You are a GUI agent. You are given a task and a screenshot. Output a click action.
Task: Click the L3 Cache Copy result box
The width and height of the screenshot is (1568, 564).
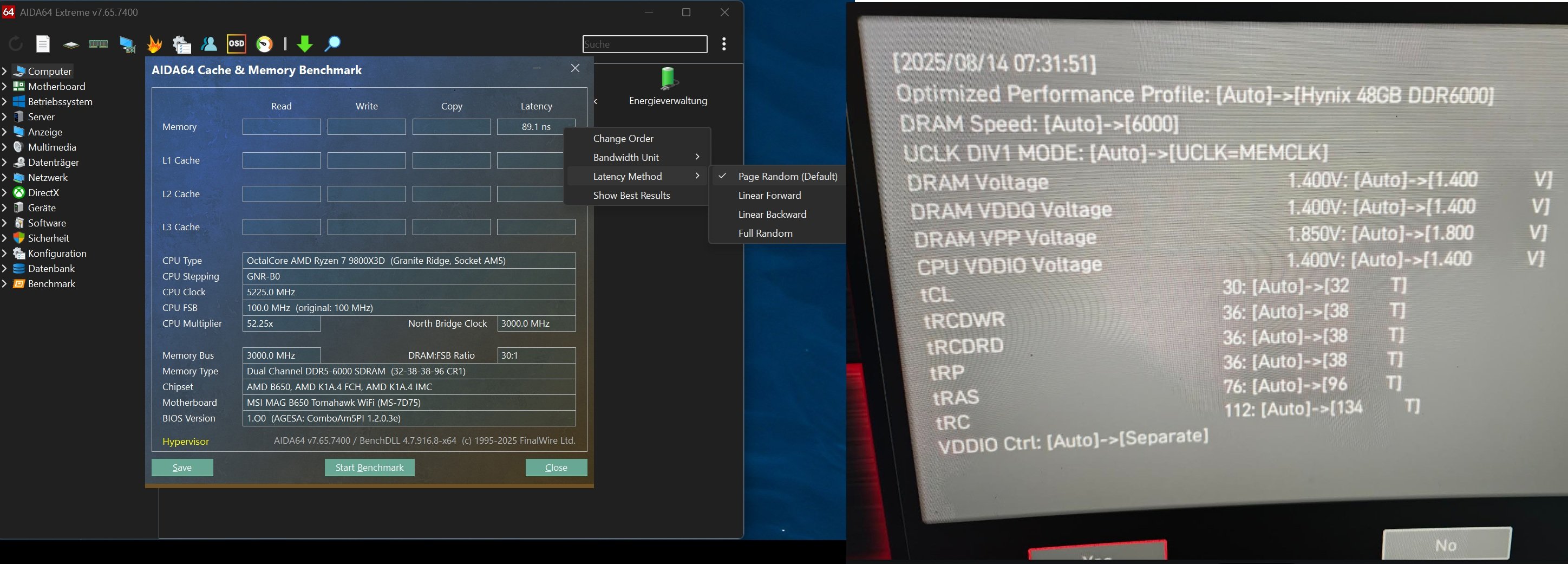(452, 227)
